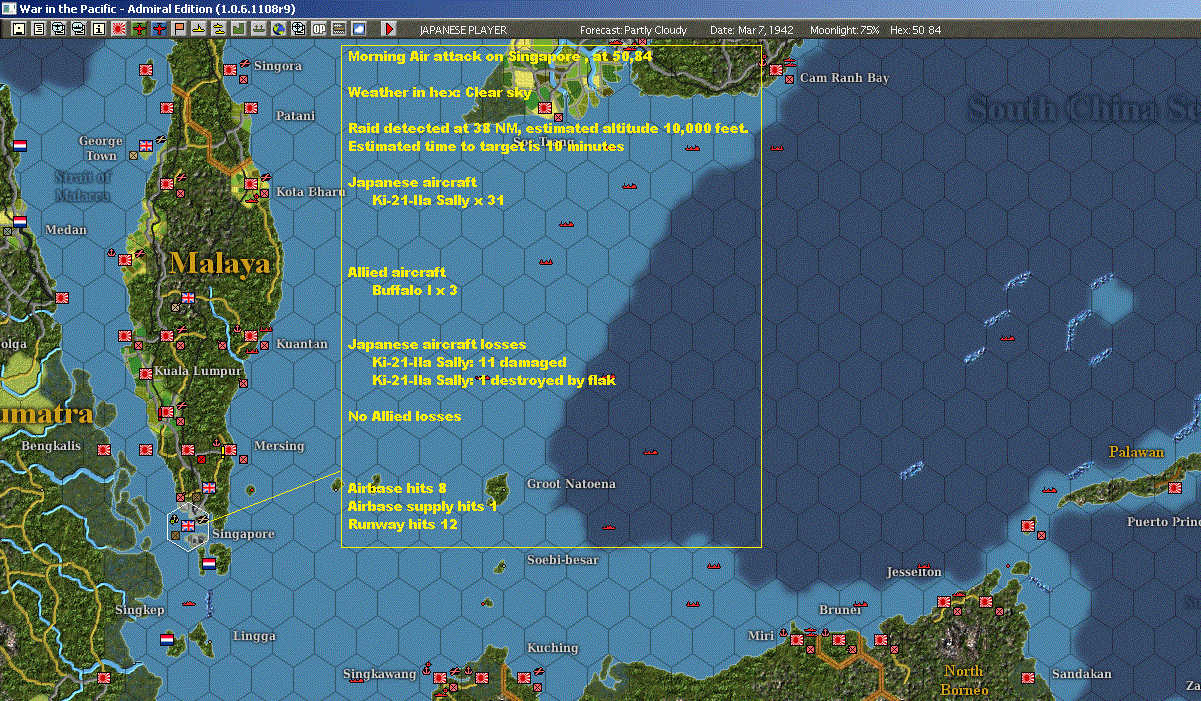Click 'No Allied losses' report line
This screenshot has width=1201, height=701.
(404, 416)
